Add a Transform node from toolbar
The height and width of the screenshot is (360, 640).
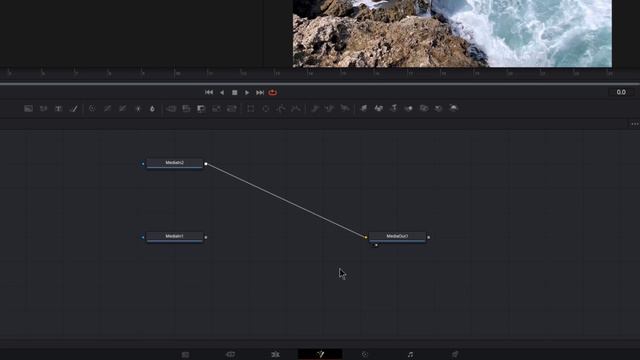click(x=231, y=109)
